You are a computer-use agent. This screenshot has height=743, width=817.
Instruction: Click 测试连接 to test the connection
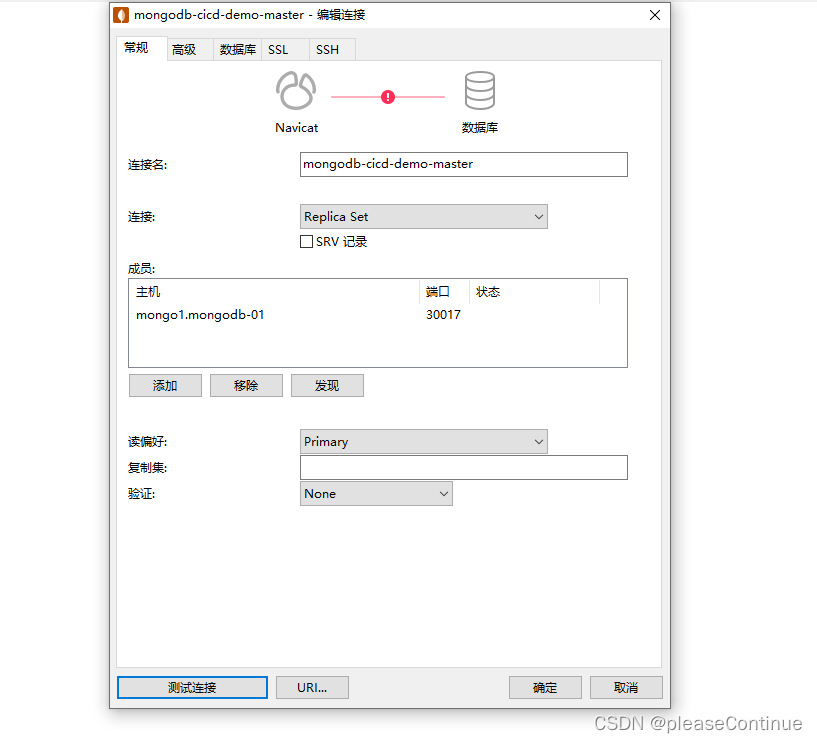(x=191, y=687)
